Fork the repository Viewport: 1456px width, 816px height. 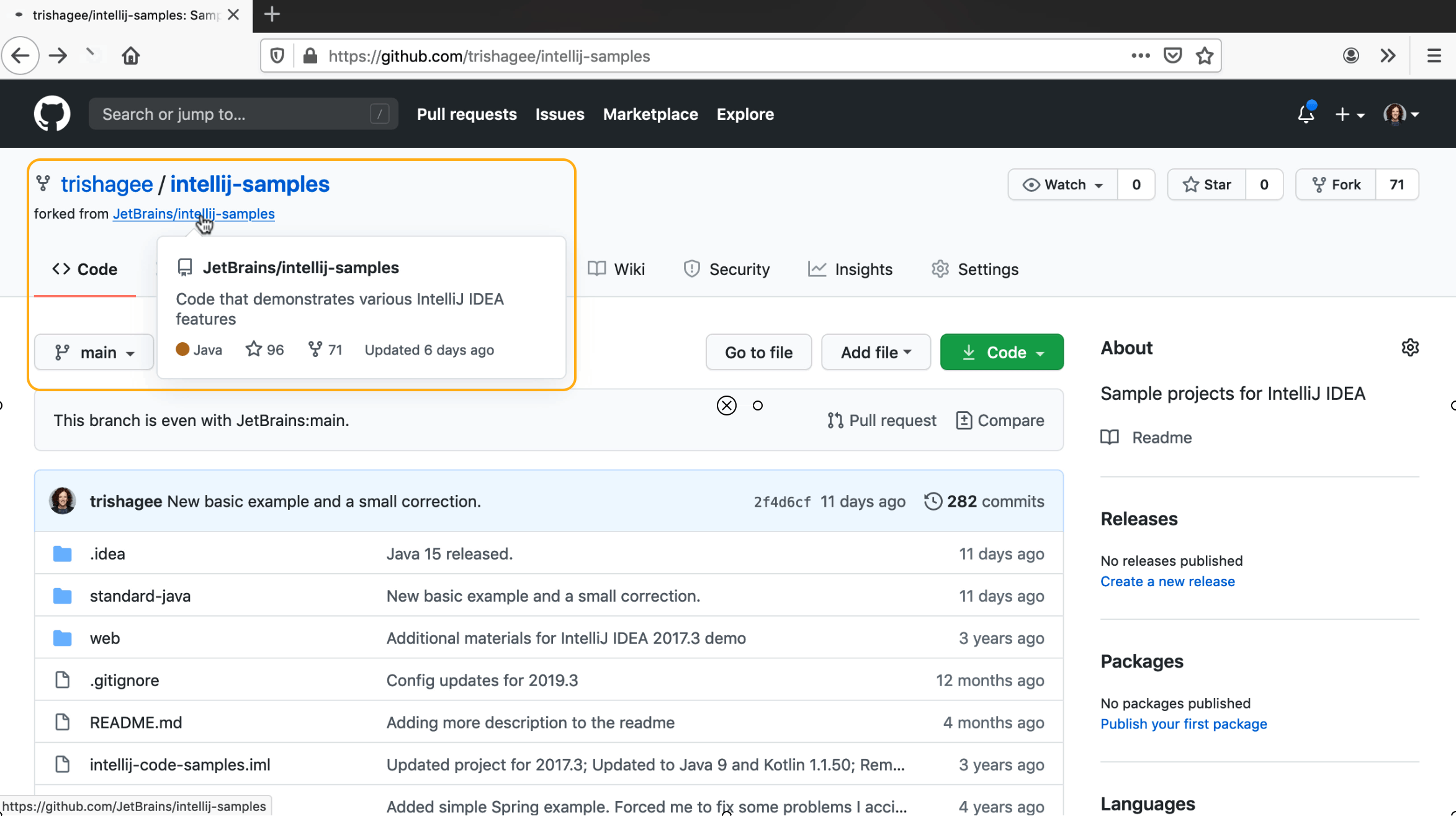1335,184
